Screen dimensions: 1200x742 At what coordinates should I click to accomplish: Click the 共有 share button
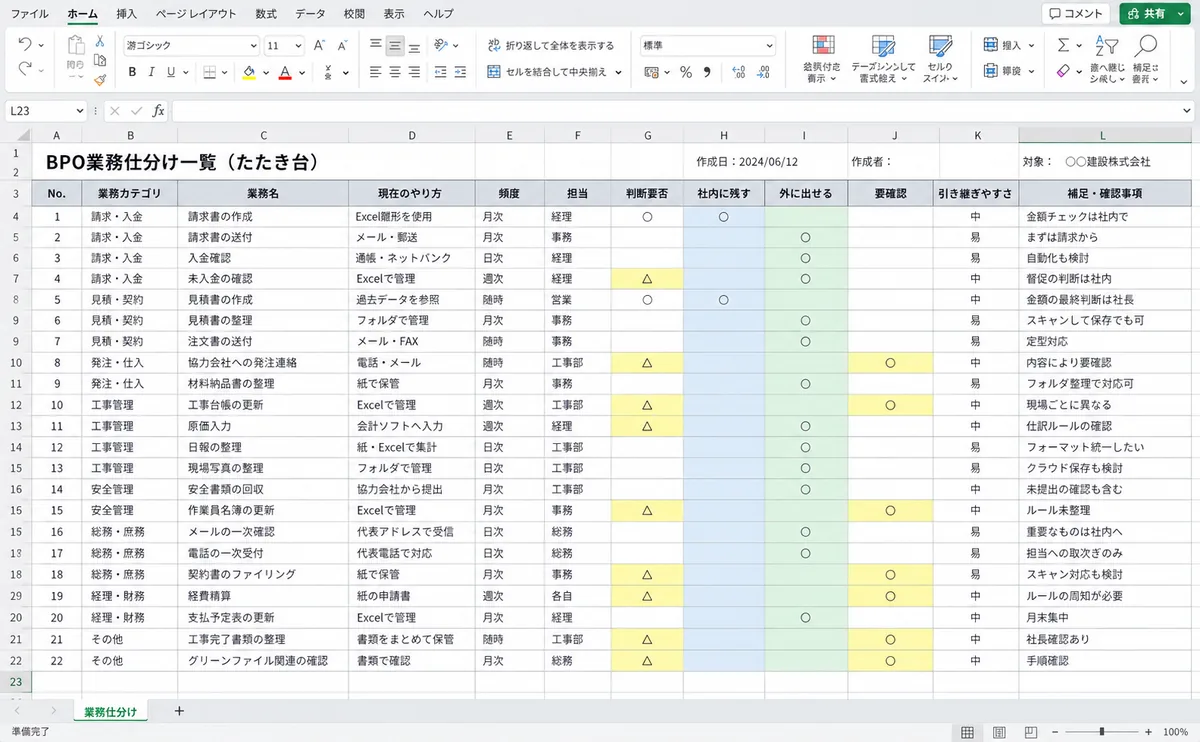1146,14
